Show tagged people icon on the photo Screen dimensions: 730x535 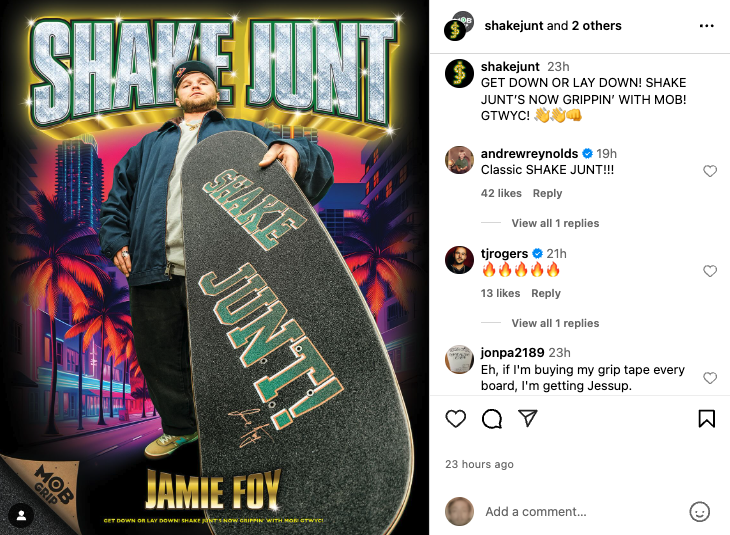coord(21,515)
